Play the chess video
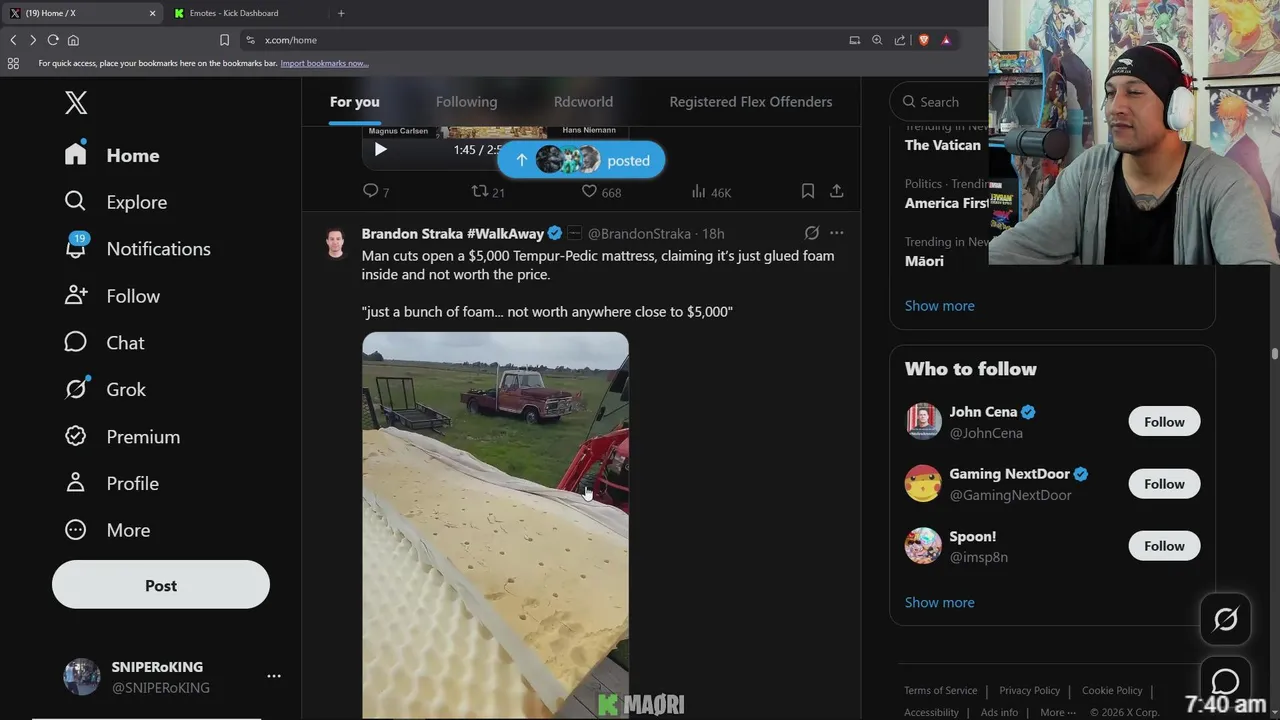1280x720 pixels. (380, 149)
